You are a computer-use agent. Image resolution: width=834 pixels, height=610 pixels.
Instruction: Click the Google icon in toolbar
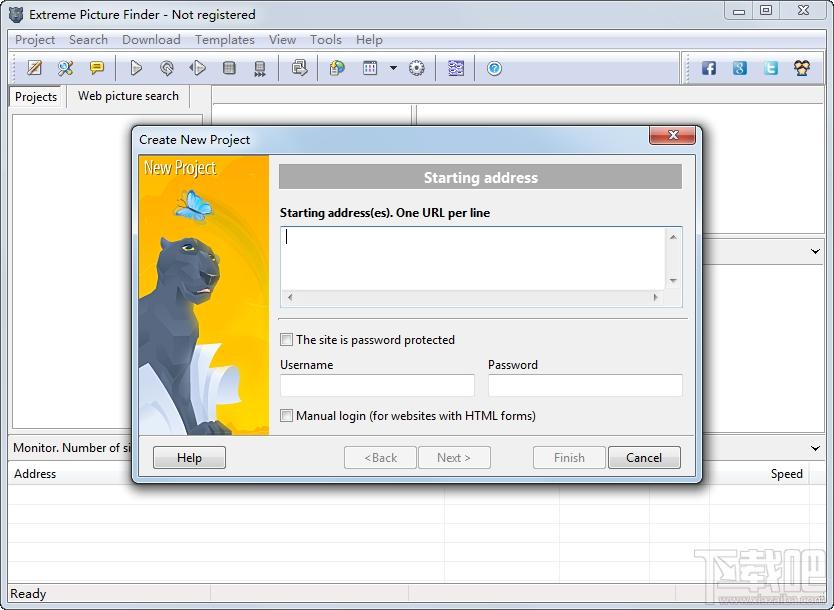pyautogui.click(x=740, y=68)
